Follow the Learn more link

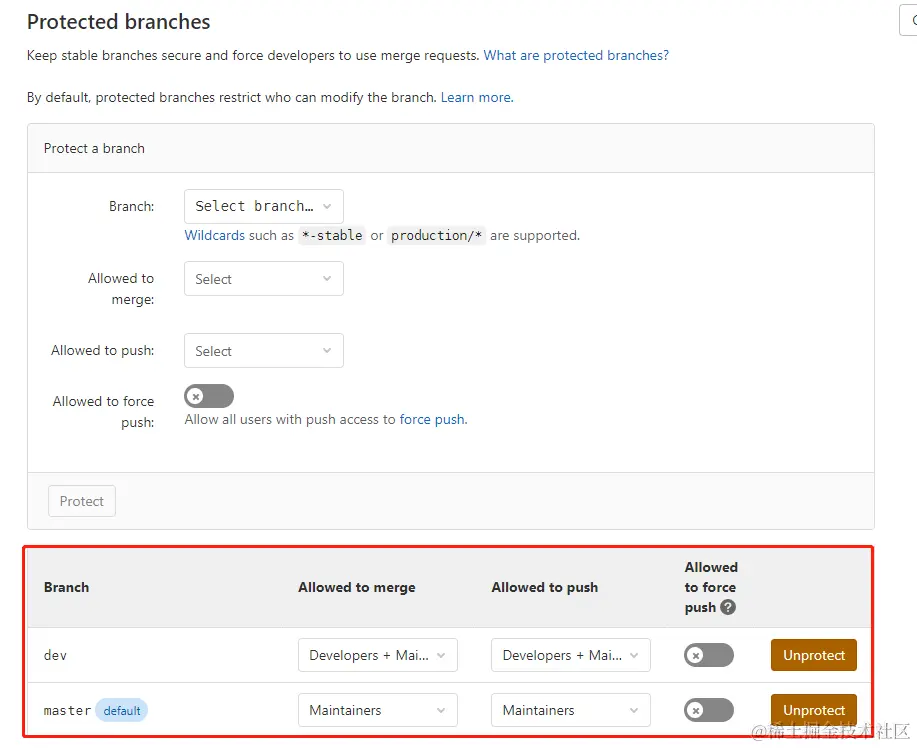(x=477, y=98)
